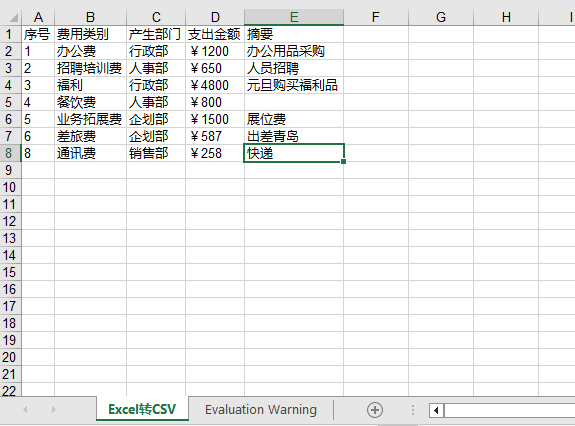Click previous sheet navigation arrow
575x426 pixels.
25,409
